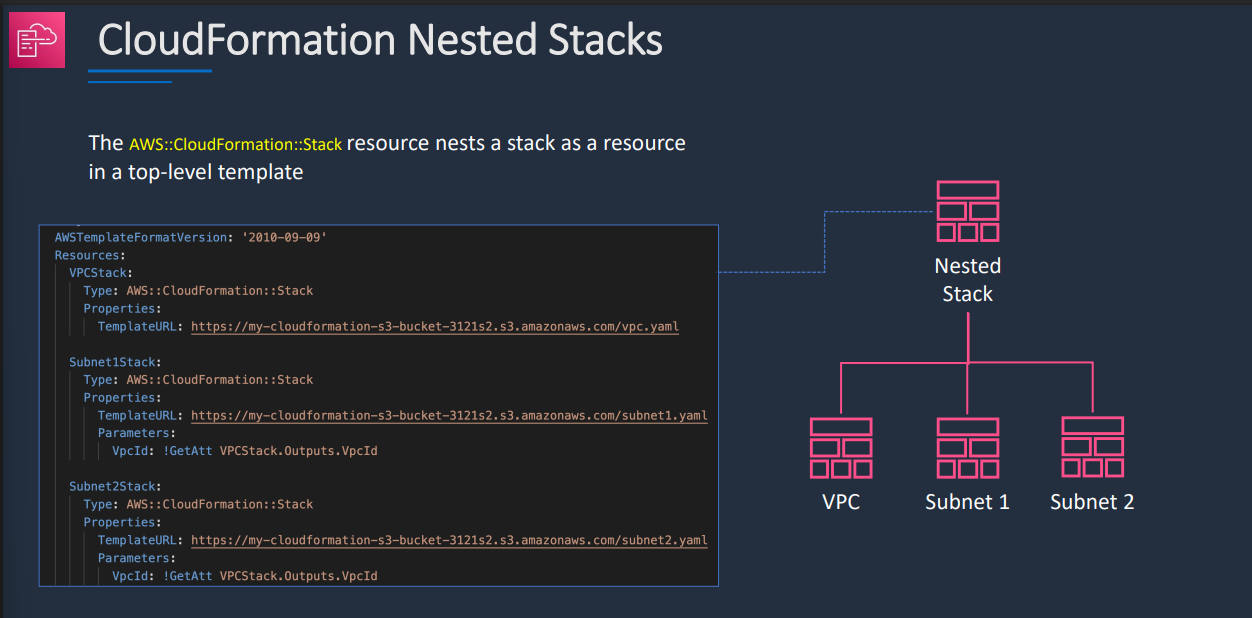Viewport: 1252px width, 618px height.
Task: Open the vpc.yaml TemplateURL link
Action: click(435, 327)
